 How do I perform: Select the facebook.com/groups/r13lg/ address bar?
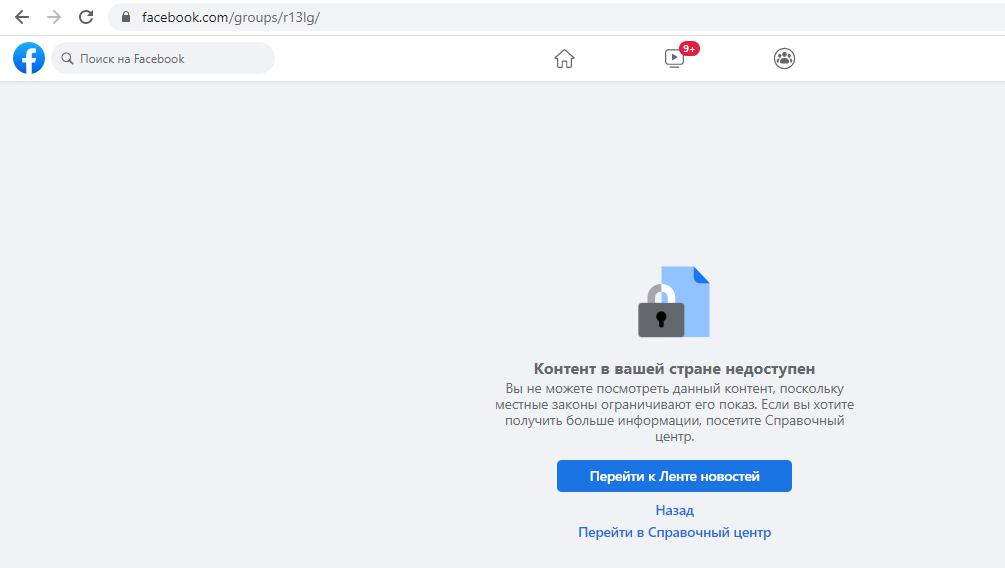click(556, 17)
